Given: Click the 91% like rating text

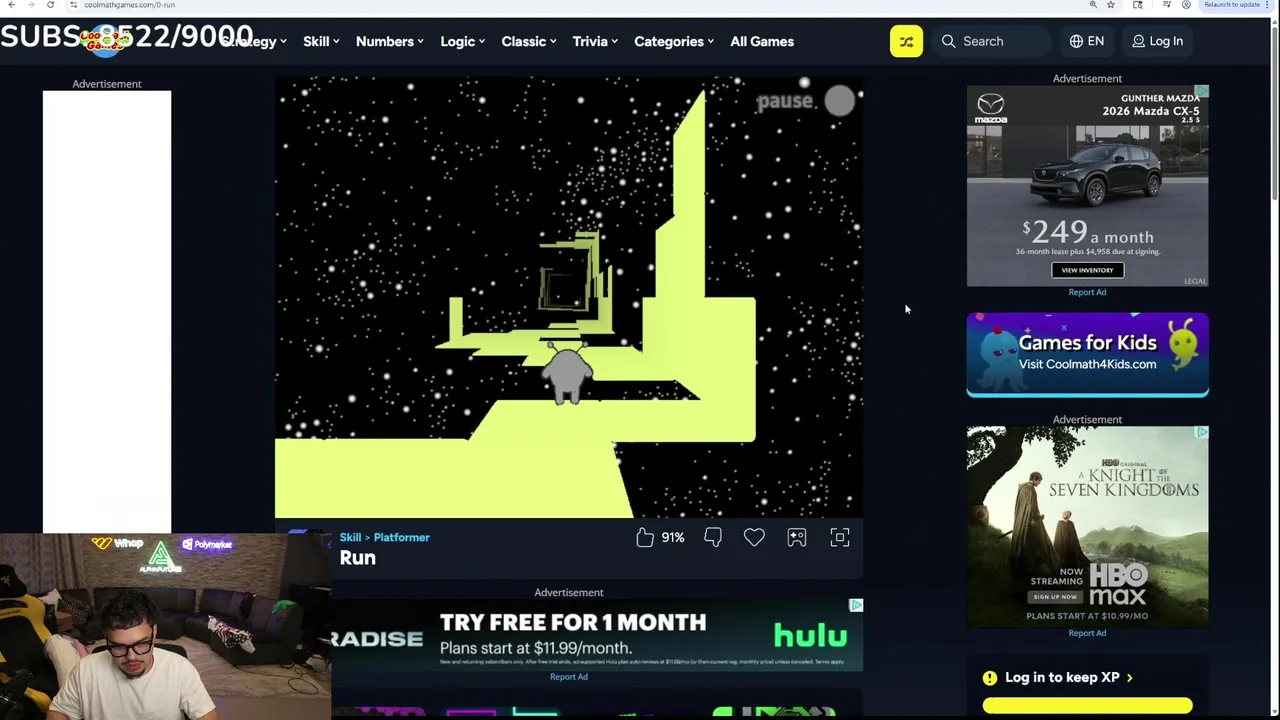Looking at the screenshot, I should (673, 538).
